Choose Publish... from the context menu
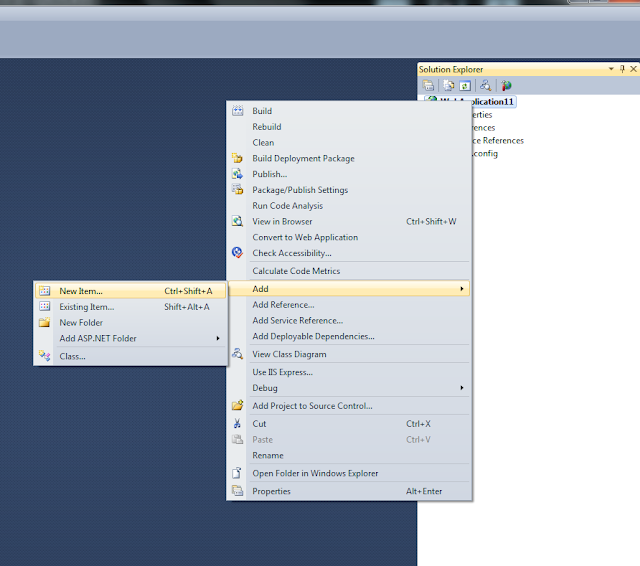Viewport: 640px width, 566px height. tap(349, 174)
